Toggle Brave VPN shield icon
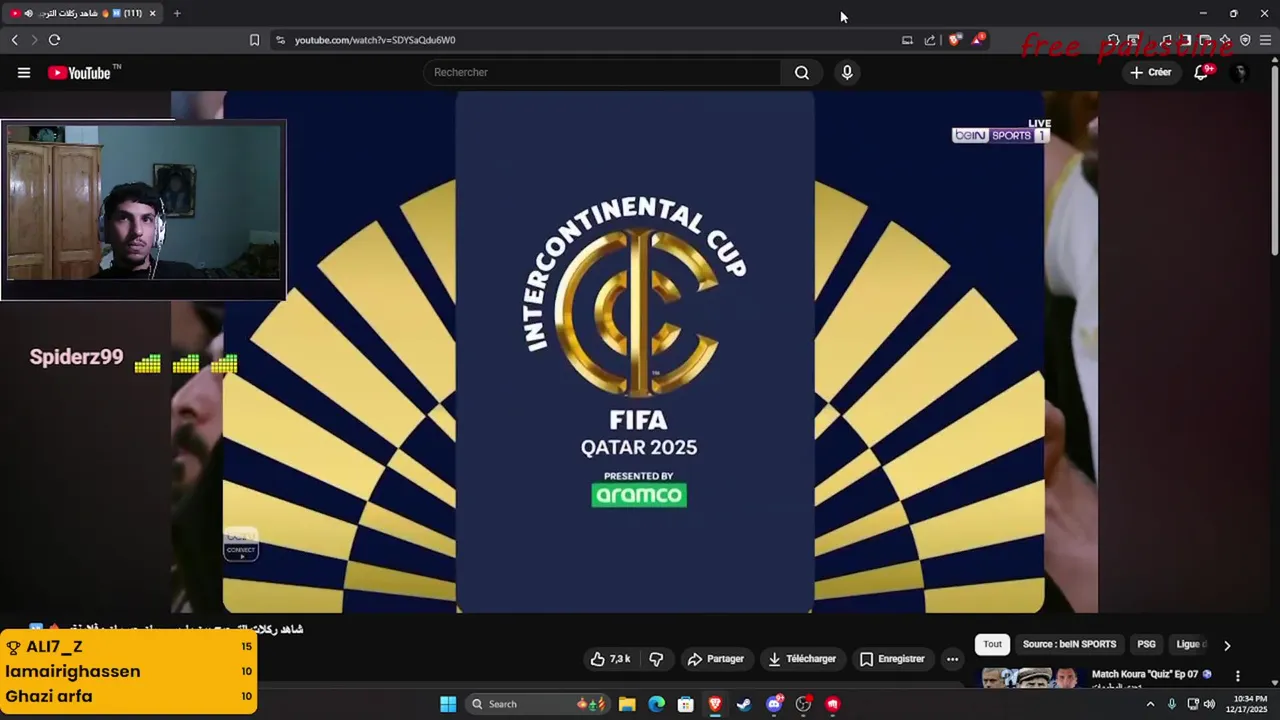 pyautogui.click(x=1245, y=40)
